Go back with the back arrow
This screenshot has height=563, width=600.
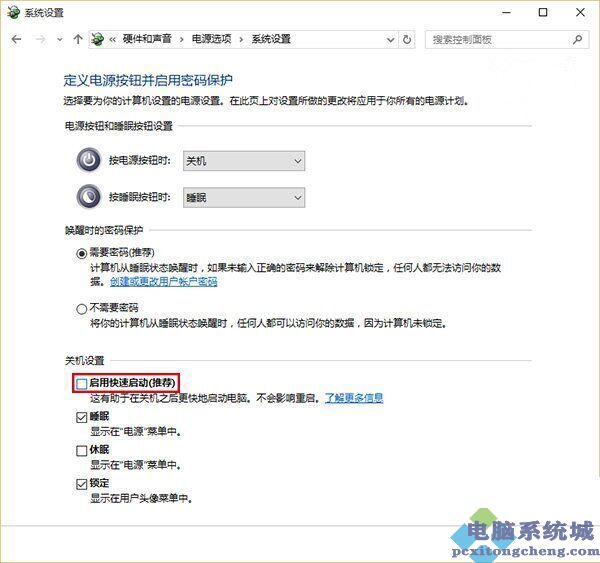(16, 39)
